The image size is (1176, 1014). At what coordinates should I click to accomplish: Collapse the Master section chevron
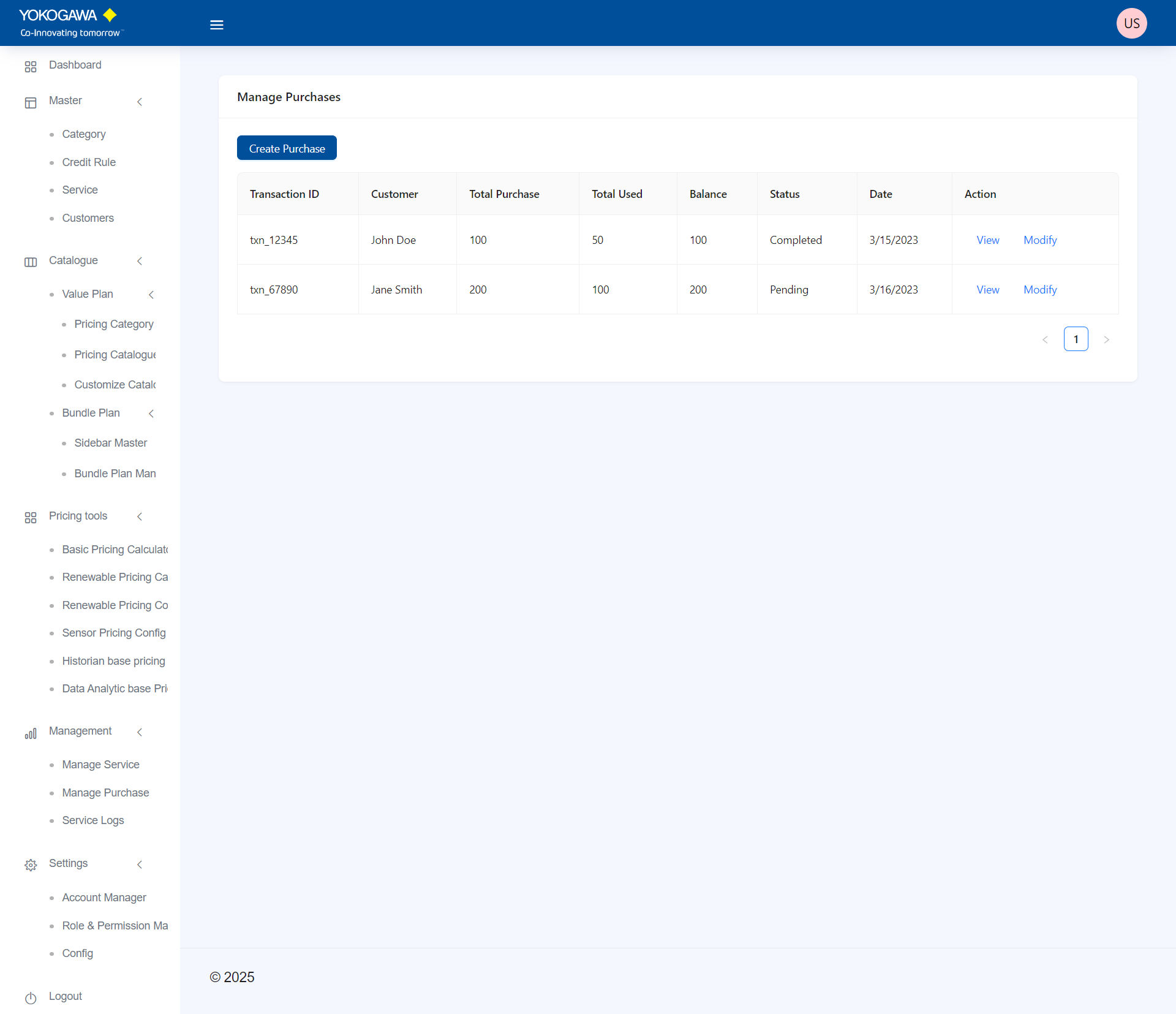140,102
